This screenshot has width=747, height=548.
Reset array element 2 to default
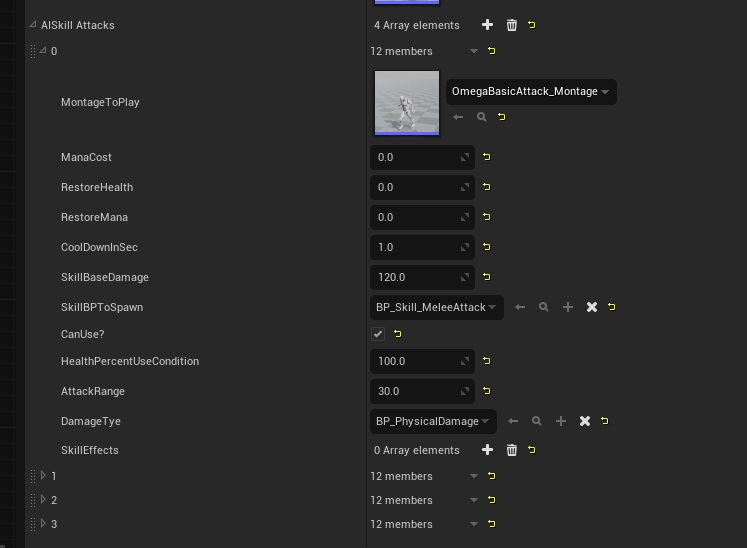coord(492,499)
